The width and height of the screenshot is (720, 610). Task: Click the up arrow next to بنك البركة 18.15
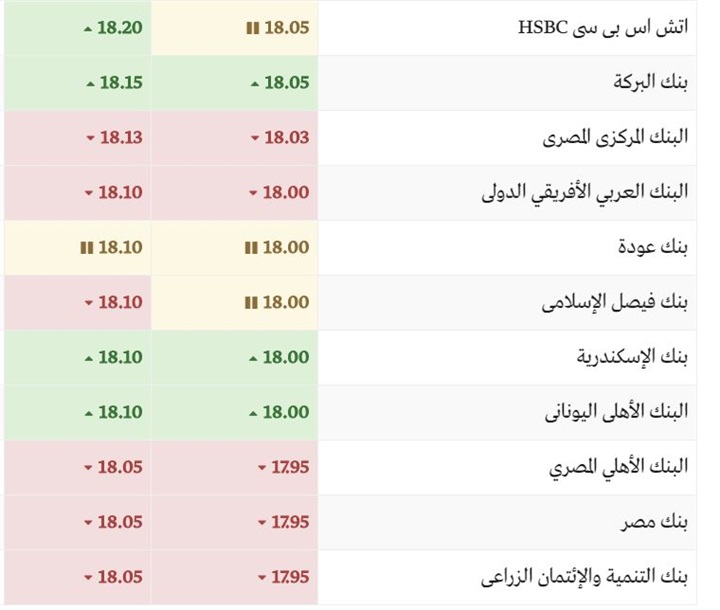(x=89, y=83)
